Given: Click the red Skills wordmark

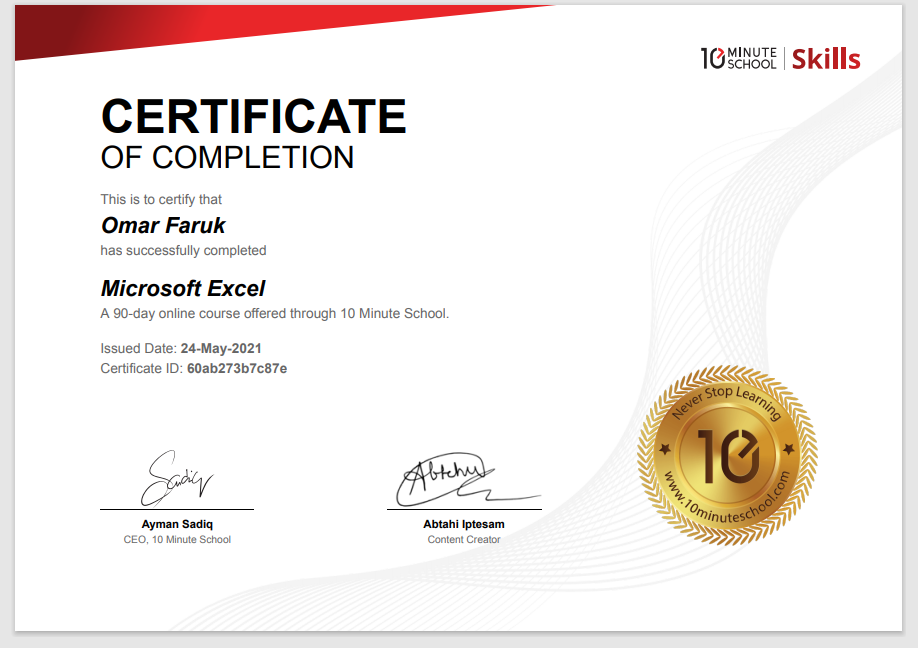Looking at the screenshot, I should pyautogui.click(x=826, y=59).
